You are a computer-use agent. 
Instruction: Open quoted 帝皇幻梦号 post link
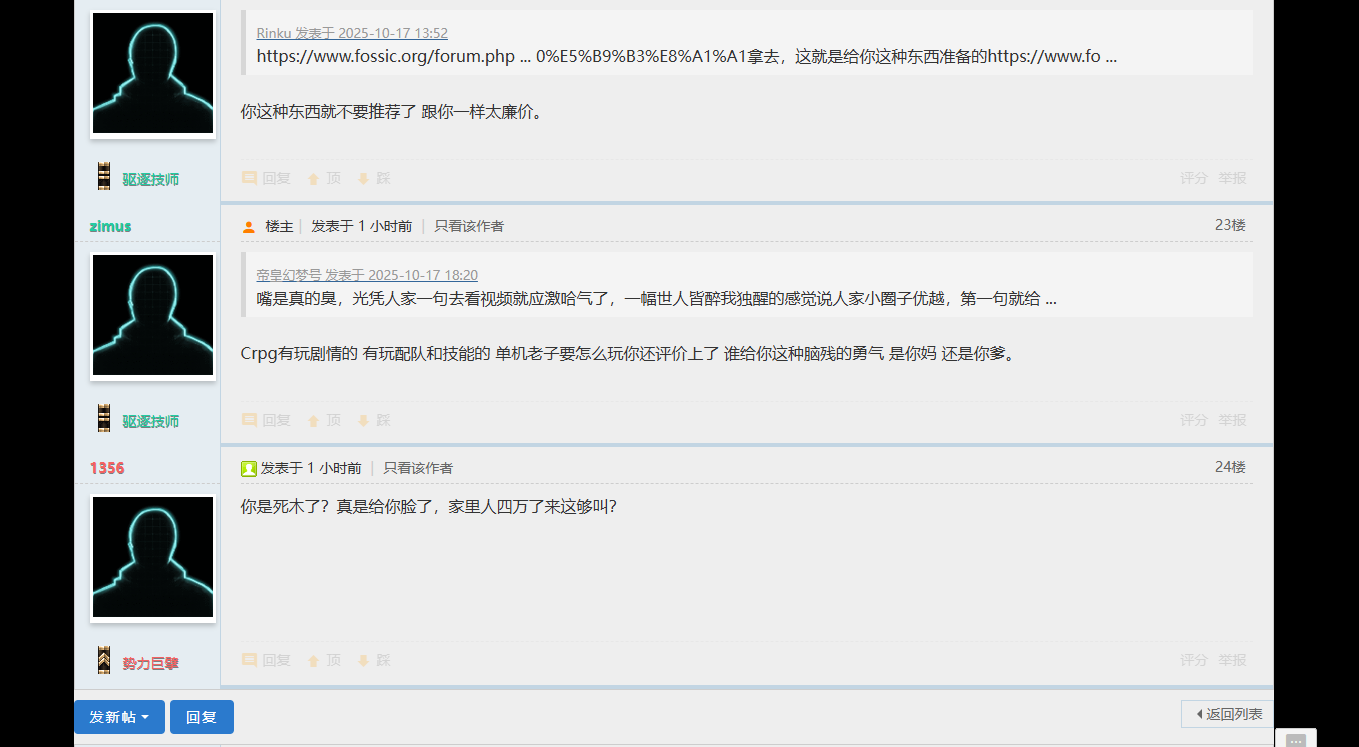click(x=367, y=275)
